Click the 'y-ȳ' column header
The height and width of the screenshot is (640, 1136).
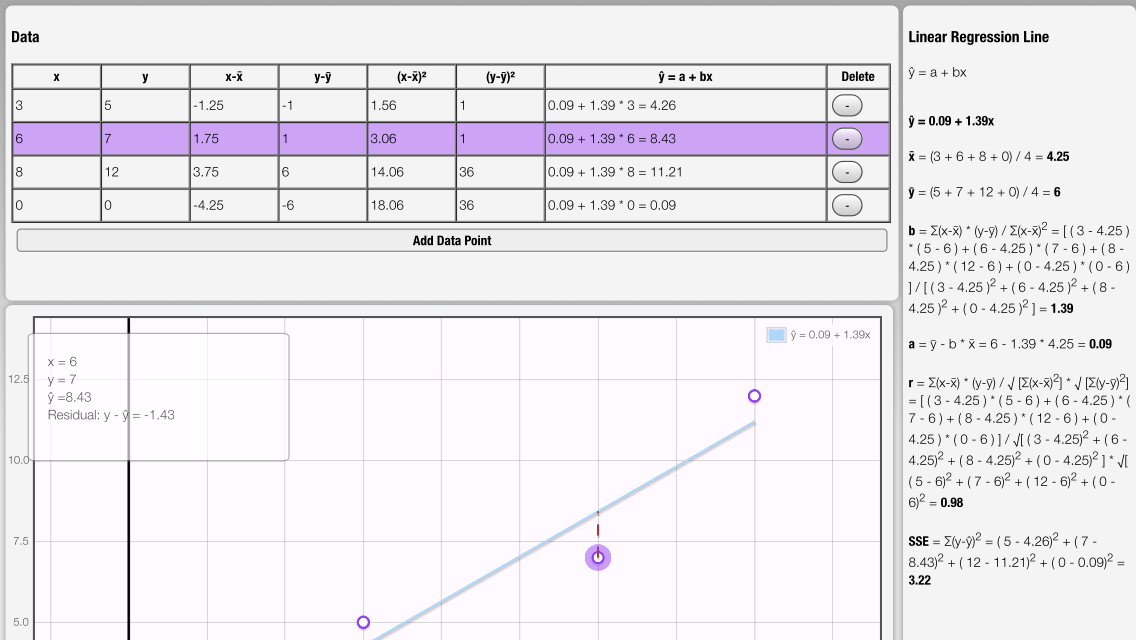tap(322, 77)
